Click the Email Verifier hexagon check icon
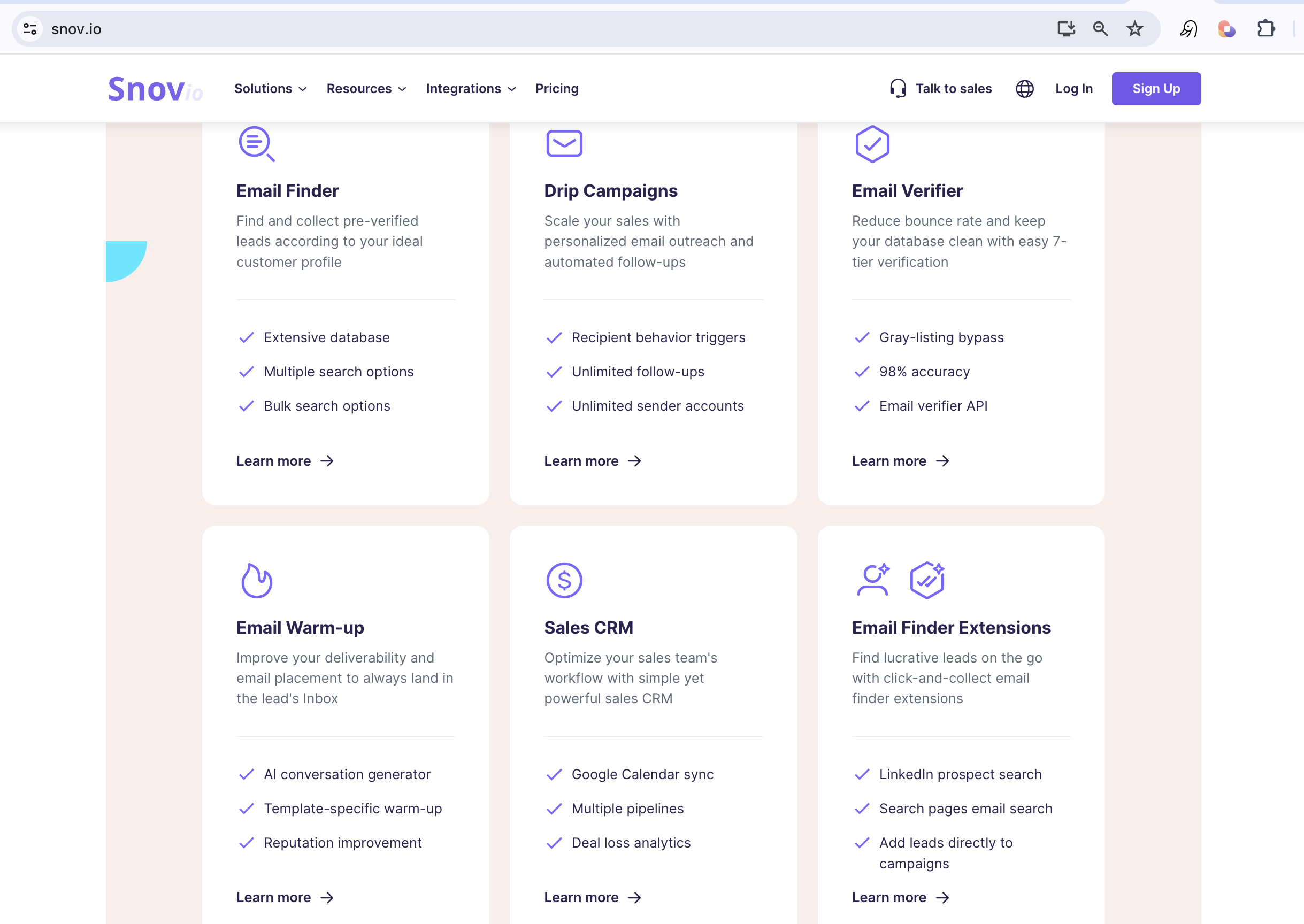 [871, 143]
